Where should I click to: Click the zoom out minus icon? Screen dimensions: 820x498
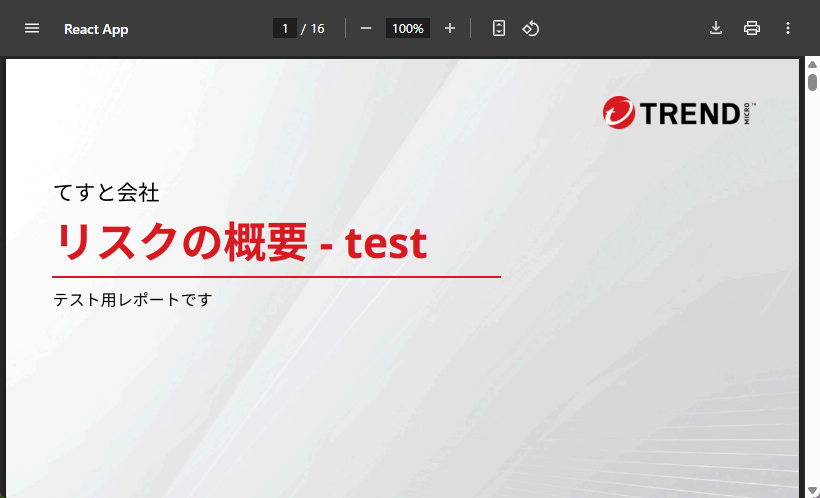point(366,28)
